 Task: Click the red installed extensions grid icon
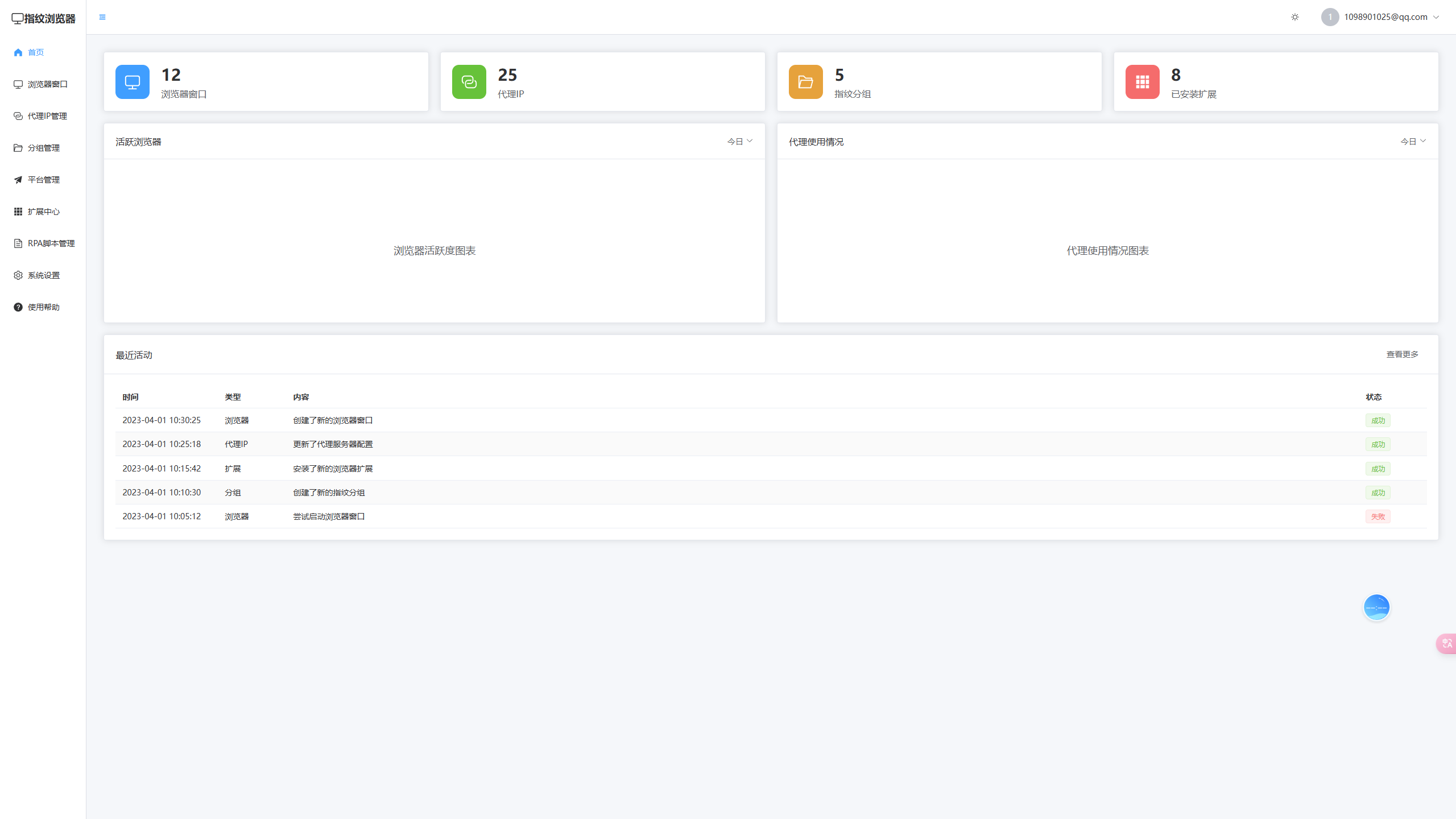click(x=1142, y=82)
